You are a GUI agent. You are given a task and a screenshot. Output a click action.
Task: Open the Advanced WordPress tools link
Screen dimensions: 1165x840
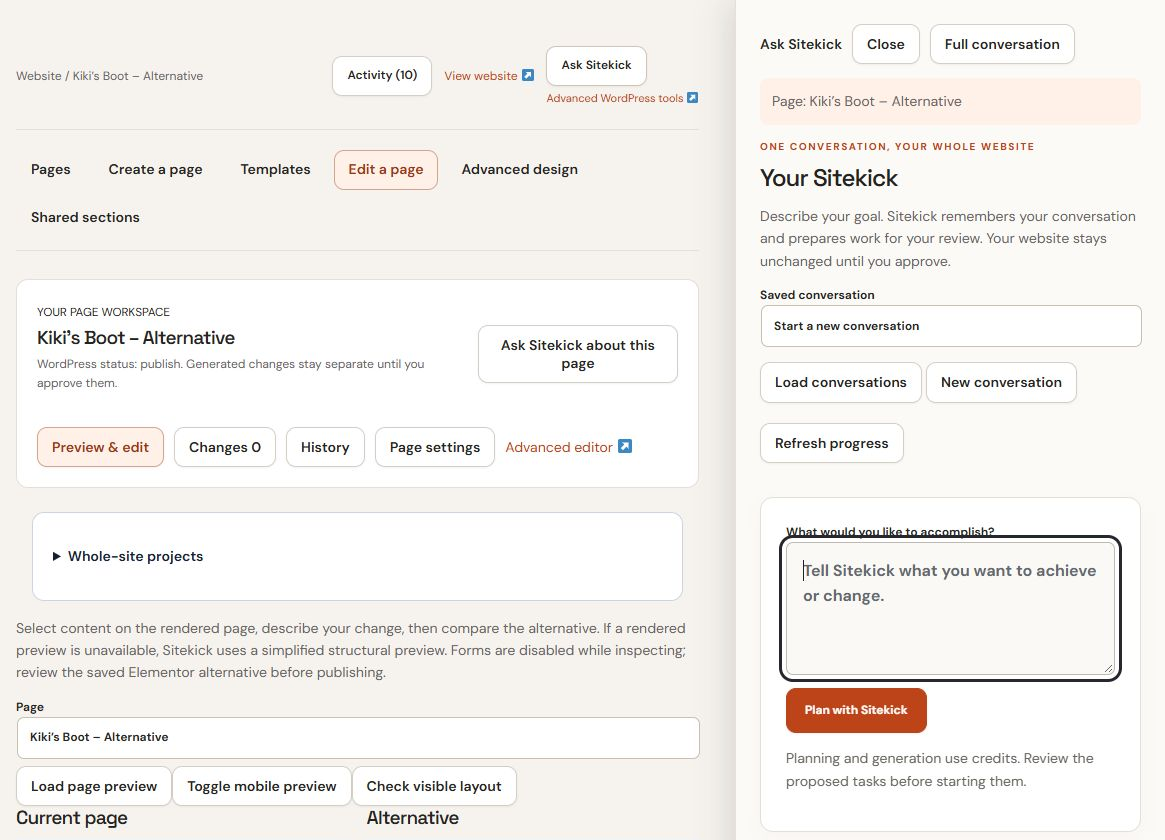point(614,98)
